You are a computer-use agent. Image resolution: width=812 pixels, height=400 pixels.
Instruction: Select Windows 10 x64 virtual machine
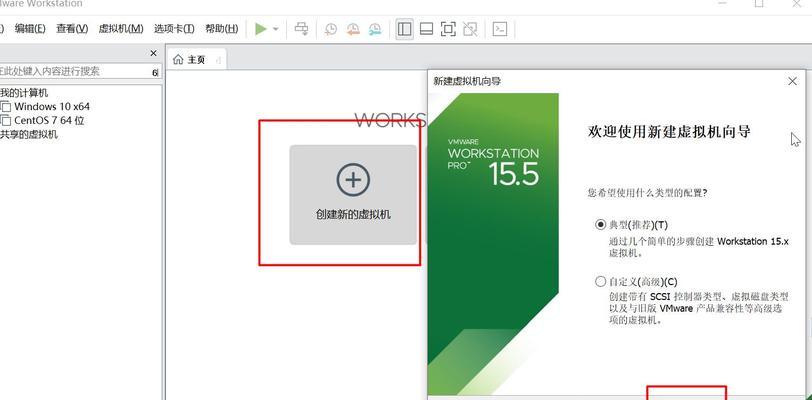pos(52,107)
